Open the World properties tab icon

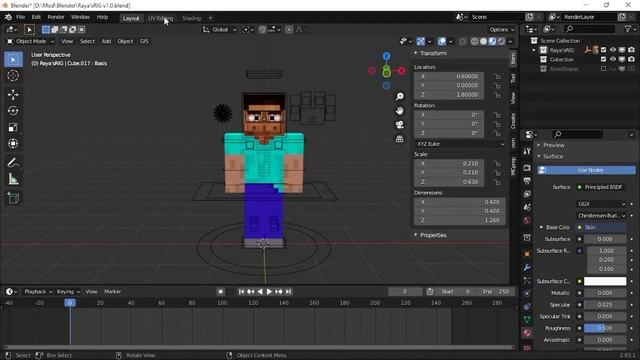click(527, 220)
